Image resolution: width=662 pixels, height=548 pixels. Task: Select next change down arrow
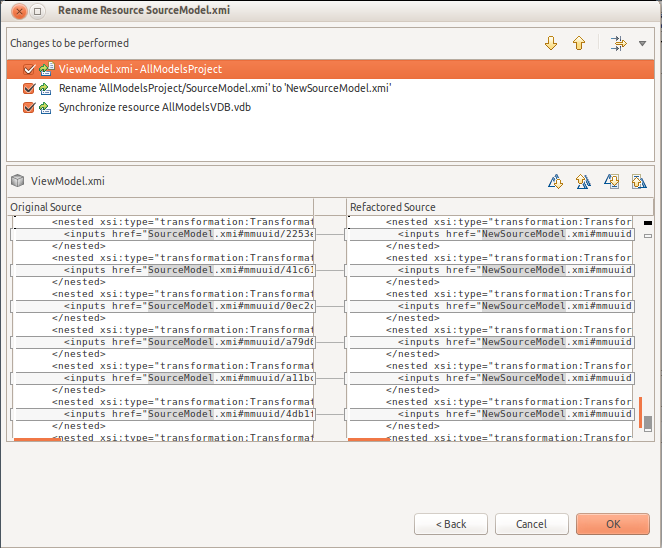tap(551, 43)
